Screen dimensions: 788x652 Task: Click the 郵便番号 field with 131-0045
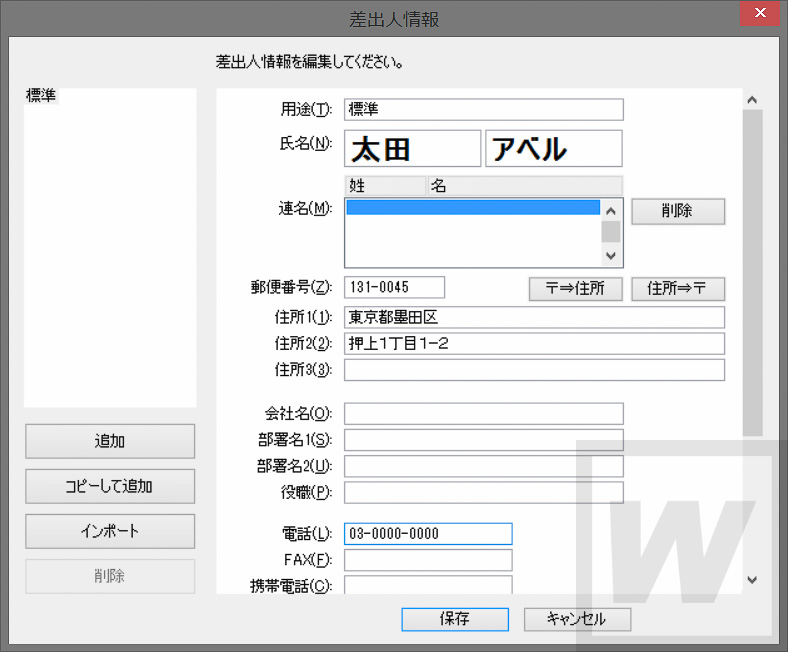(395, 287)
